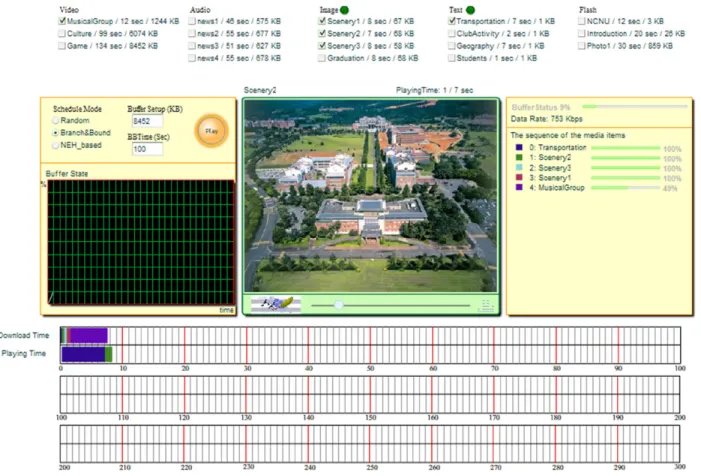Uncheck the Scenery1 image checkbox
The image size is (701, 476).
click(321, 21)
